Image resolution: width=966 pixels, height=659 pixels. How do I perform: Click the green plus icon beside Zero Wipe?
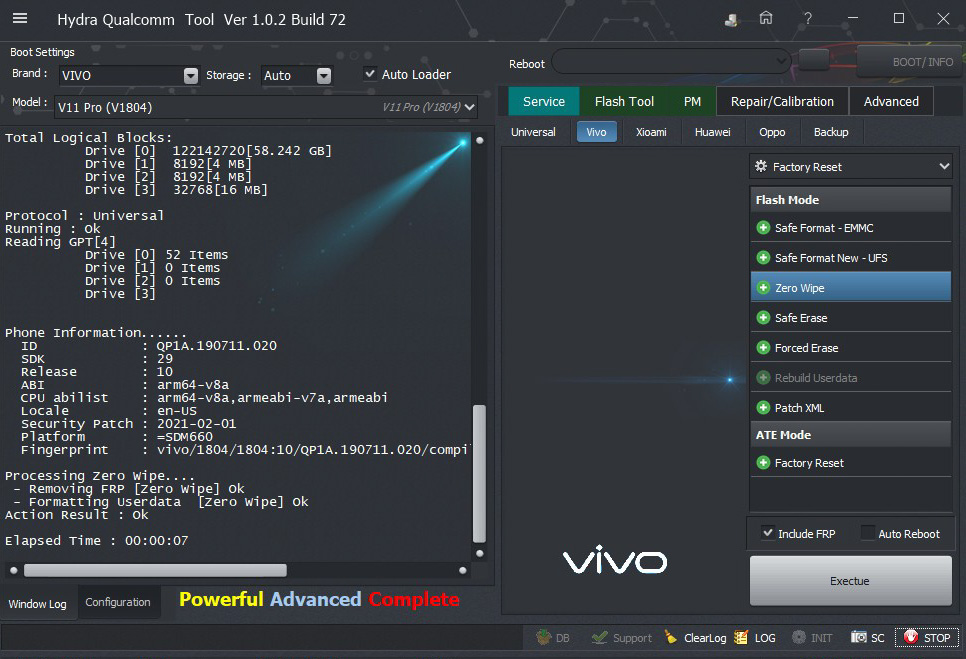click(x=763, y=288)
